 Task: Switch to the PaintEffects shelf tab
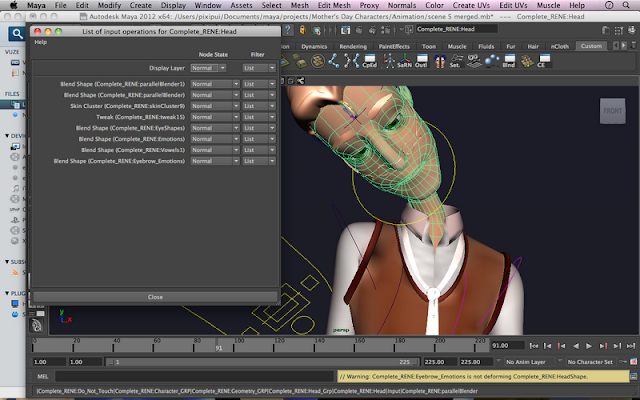pyautogui.click(x=394, y=46)
